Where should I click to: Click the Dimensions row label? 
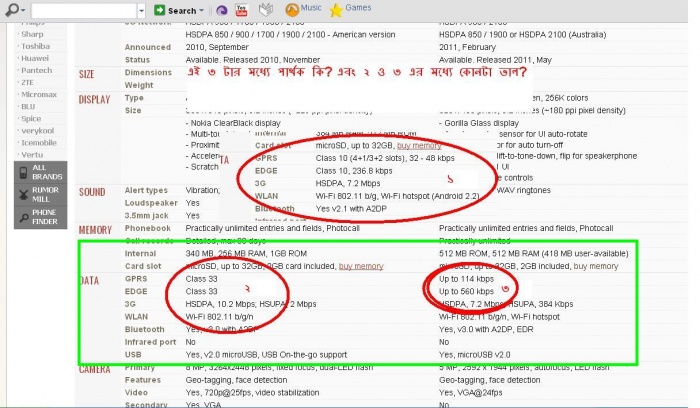pyautogui.click(x=148, y=72)
